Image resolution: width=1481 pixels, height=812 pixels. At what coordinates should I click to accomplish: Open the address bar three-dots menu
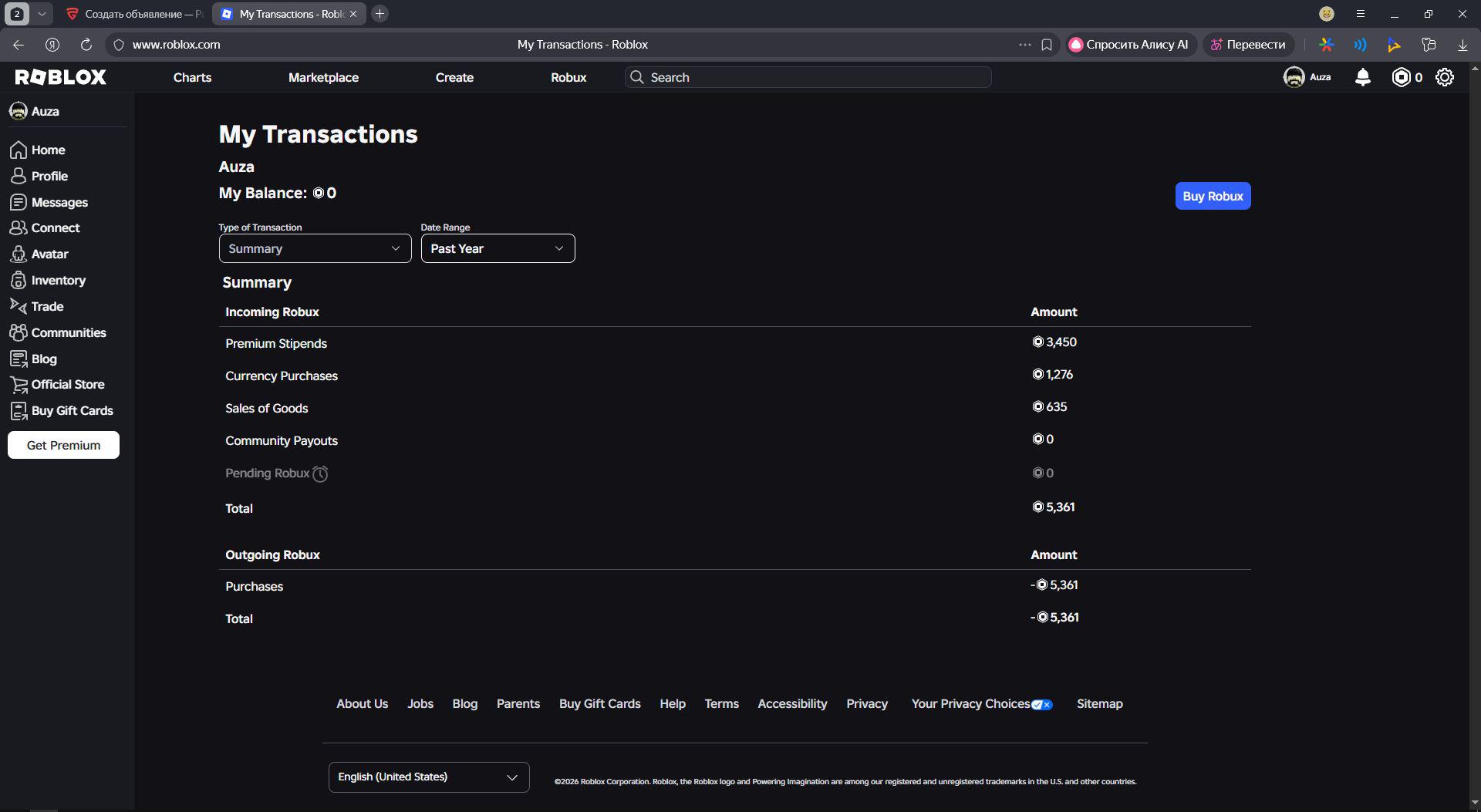pyautogui.click(x=1025, y=45)
